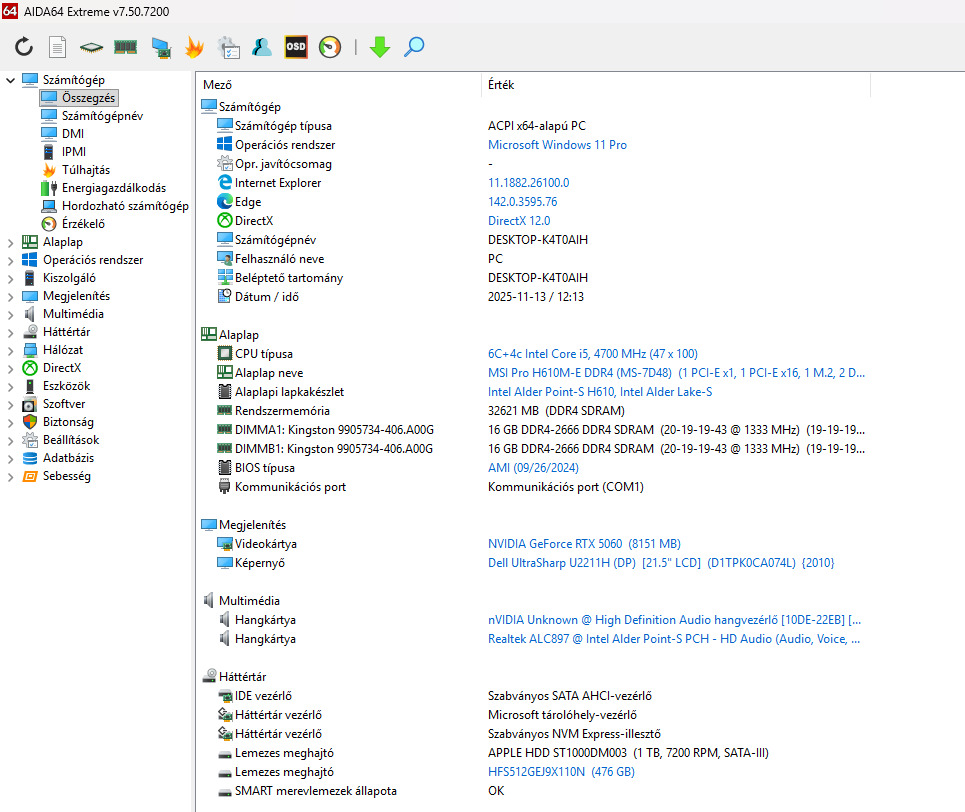Expand the Operációs rendszer tree node
This screenshot has height=812, width=965.
10,260
